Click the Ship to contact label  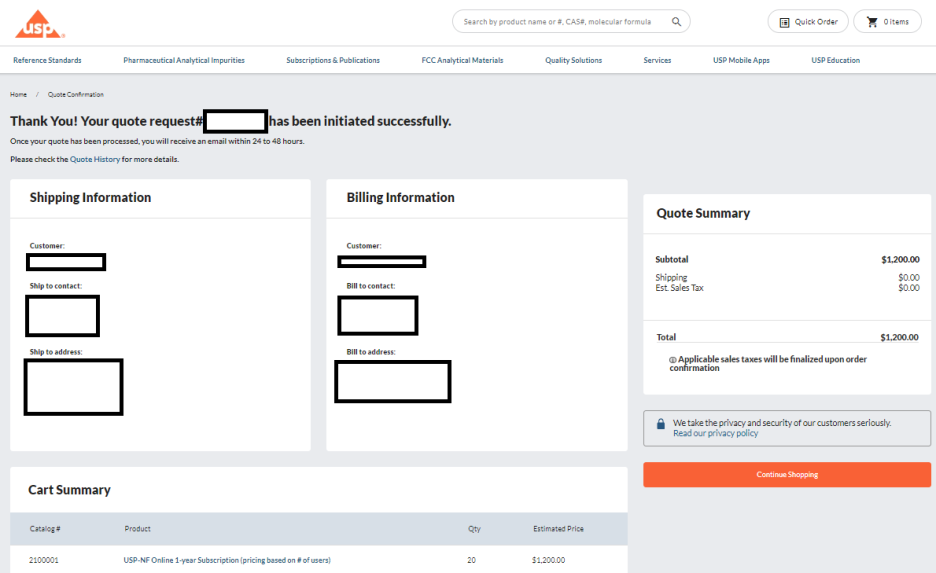click(56, 286)
